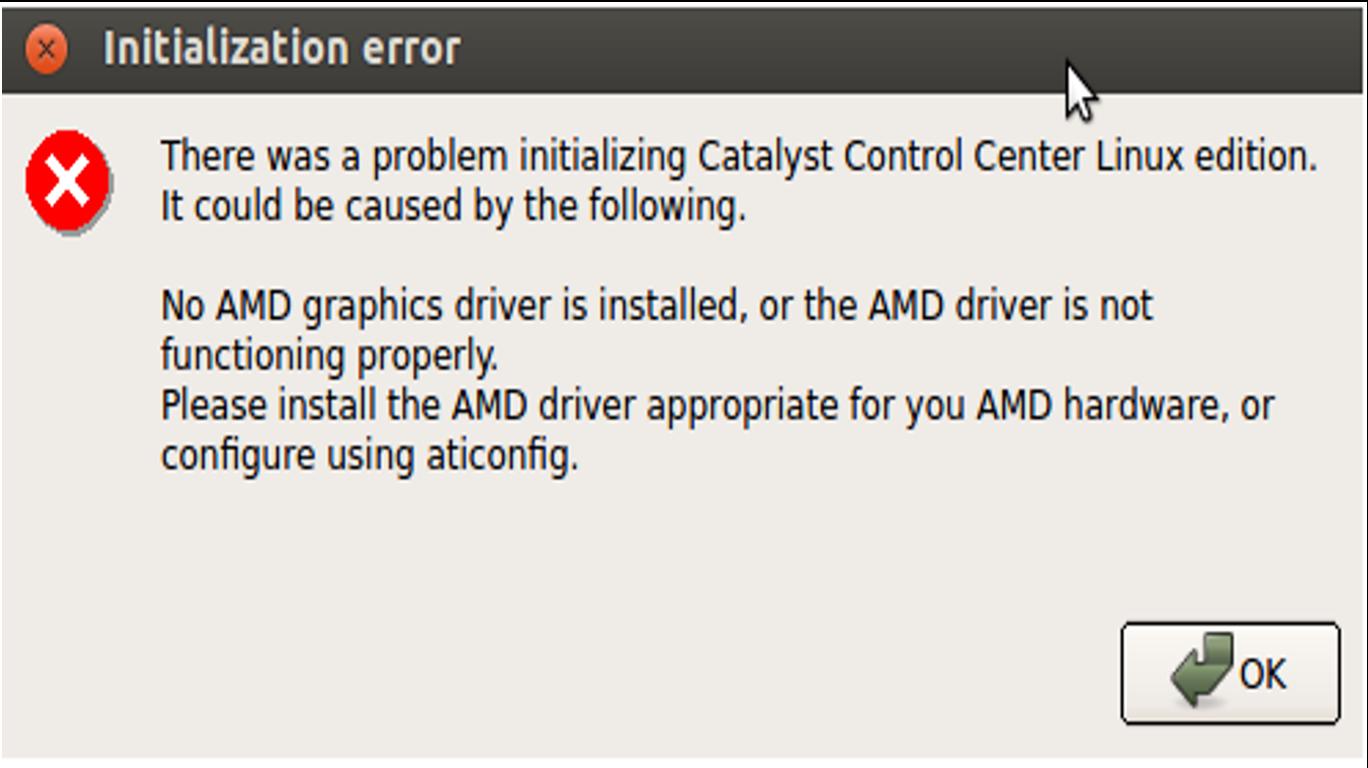Click the "There was a problem initializing" text
The image size is (1368, 768).
pos(423,157)
